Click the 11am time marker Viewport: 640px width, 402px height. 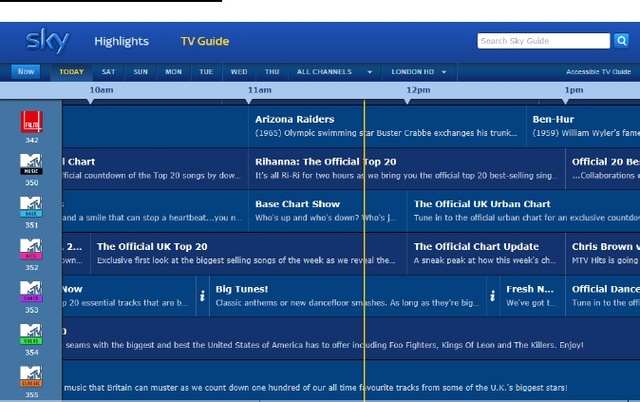click(x=260, y=90)
